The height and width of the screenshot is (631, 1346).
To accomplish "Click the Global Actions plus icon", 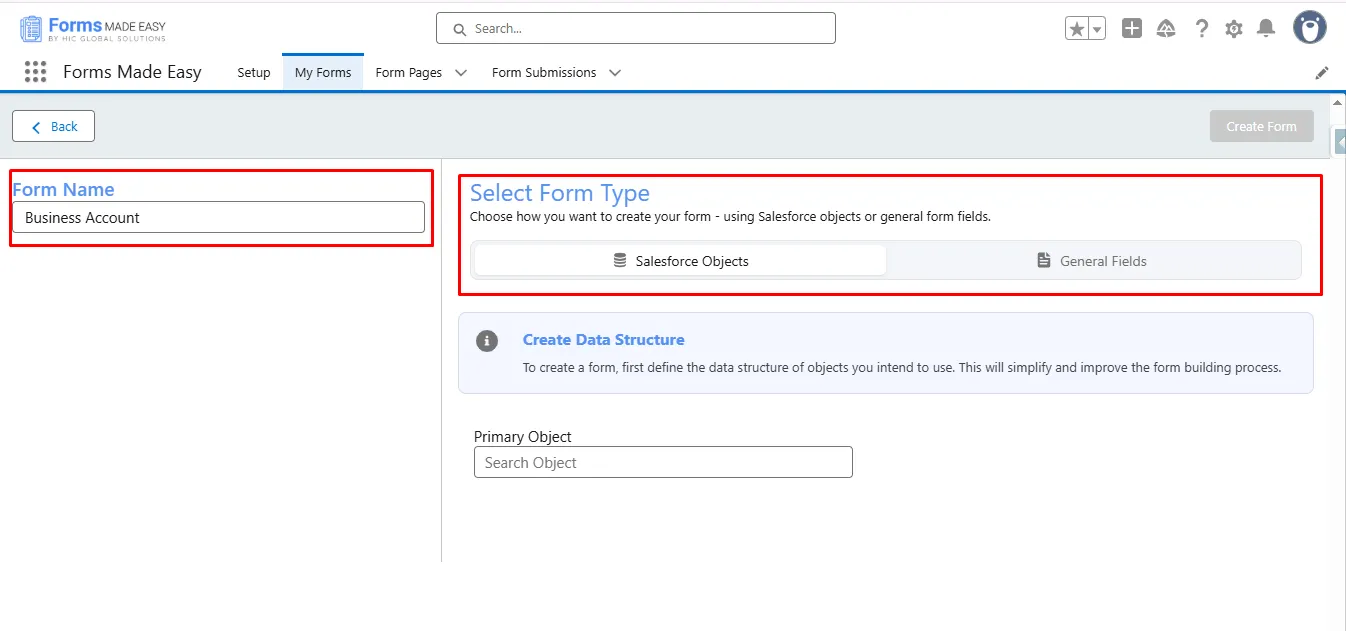I will point(1132,29).
